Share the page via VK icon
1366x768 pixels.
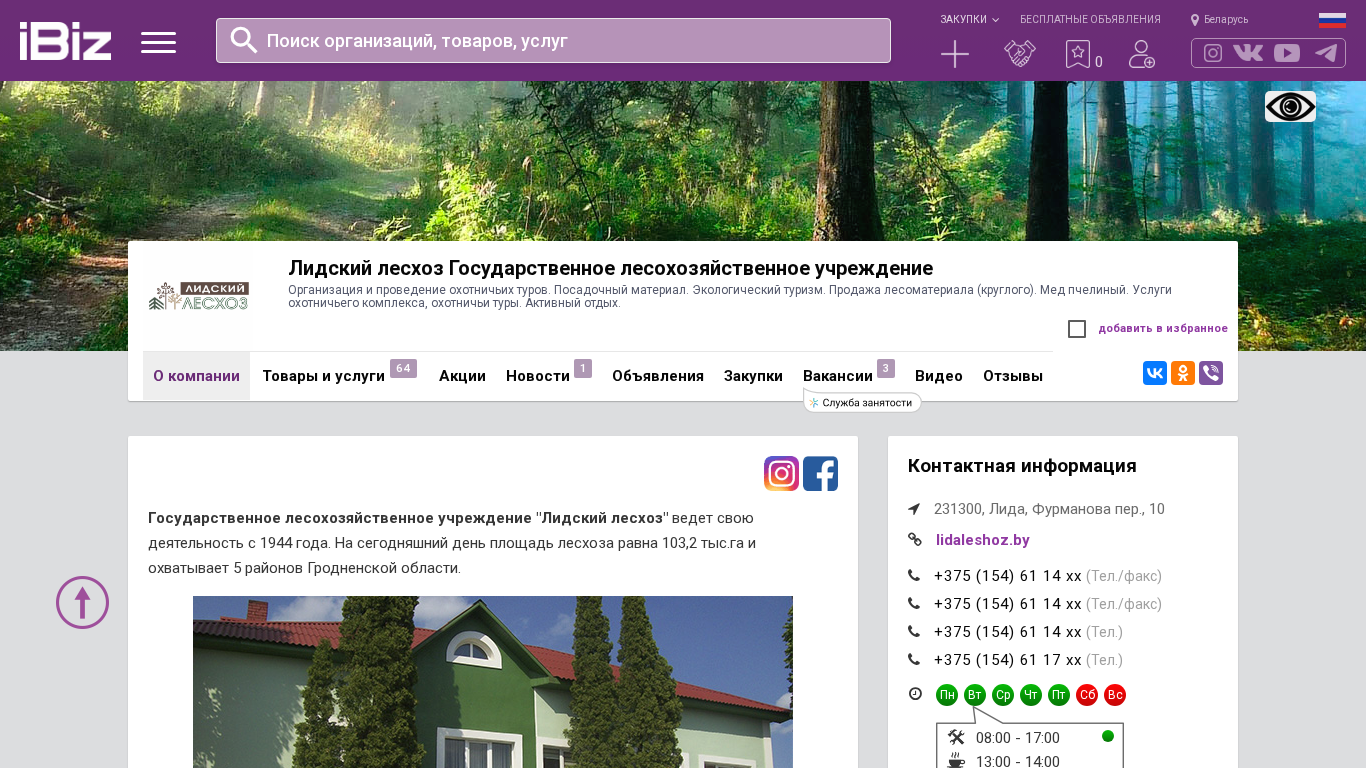[x=1155, y=373]
